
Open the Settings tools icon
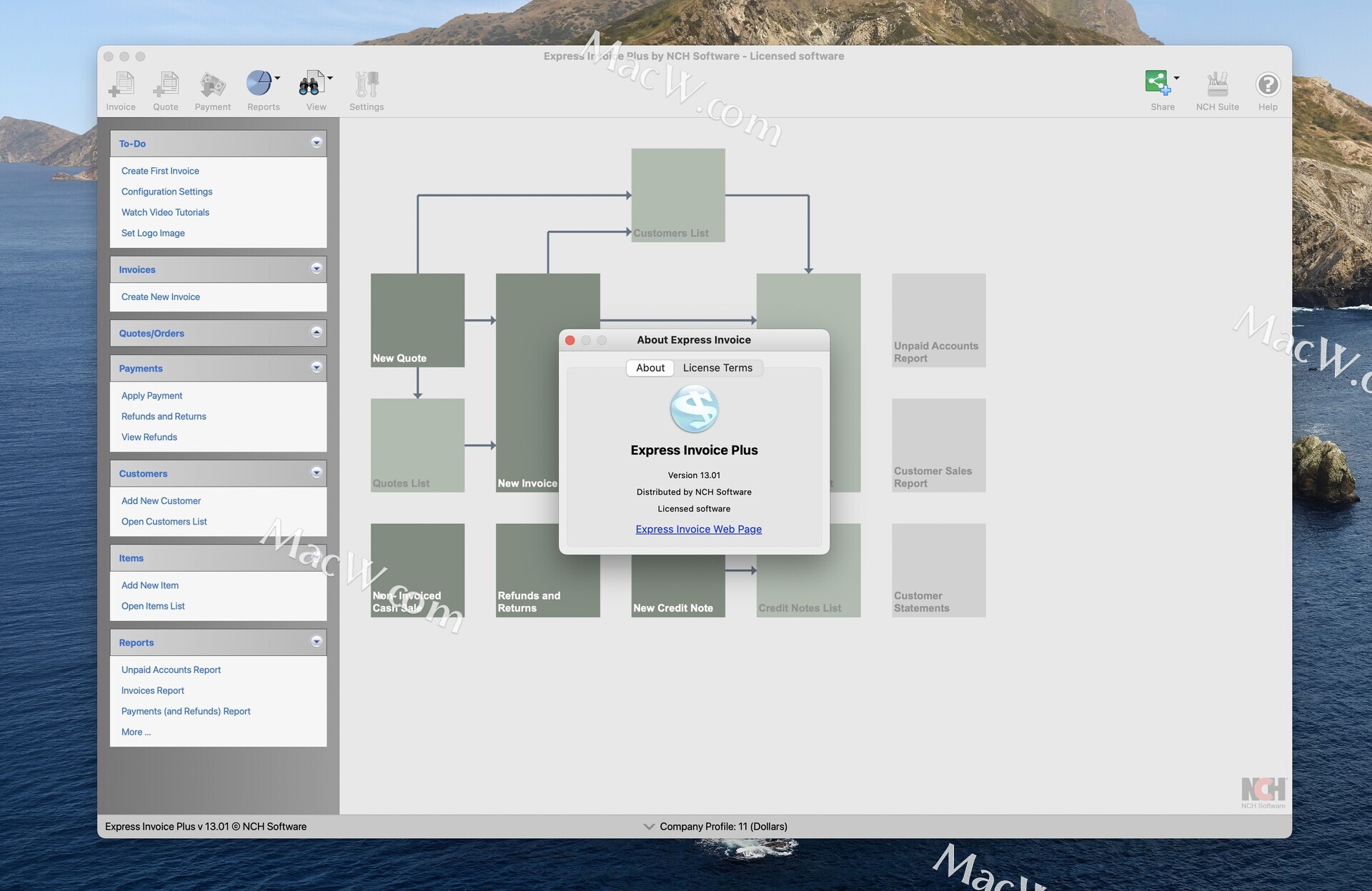[367, 85]
